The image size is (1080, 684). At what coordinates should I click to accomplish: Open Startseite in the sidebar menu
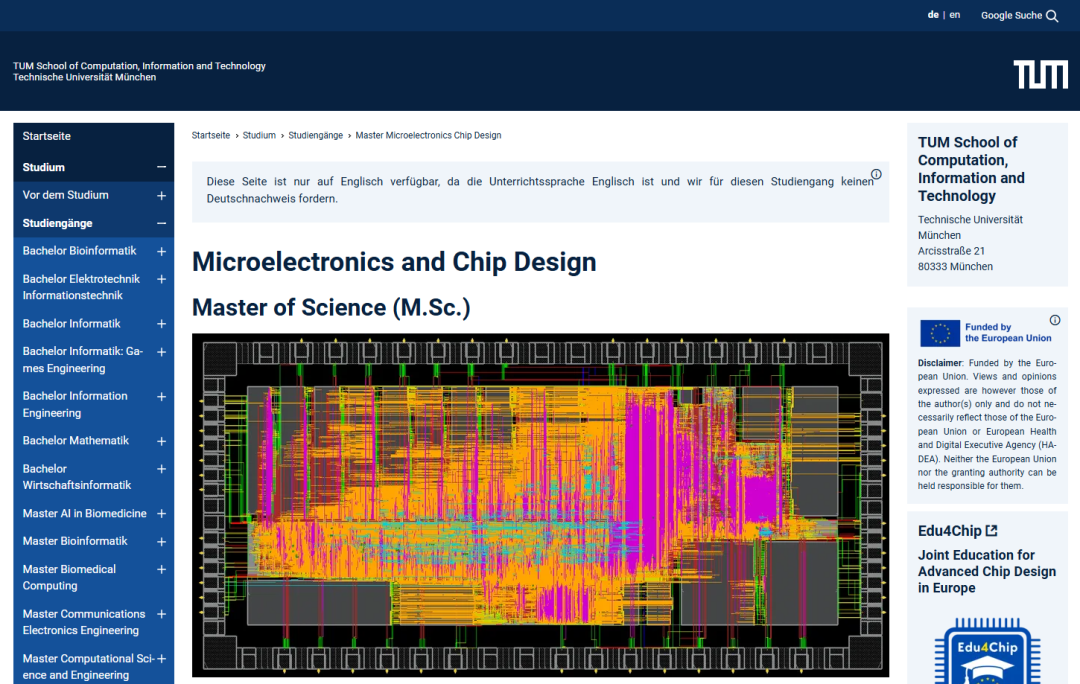click(47, 136)
